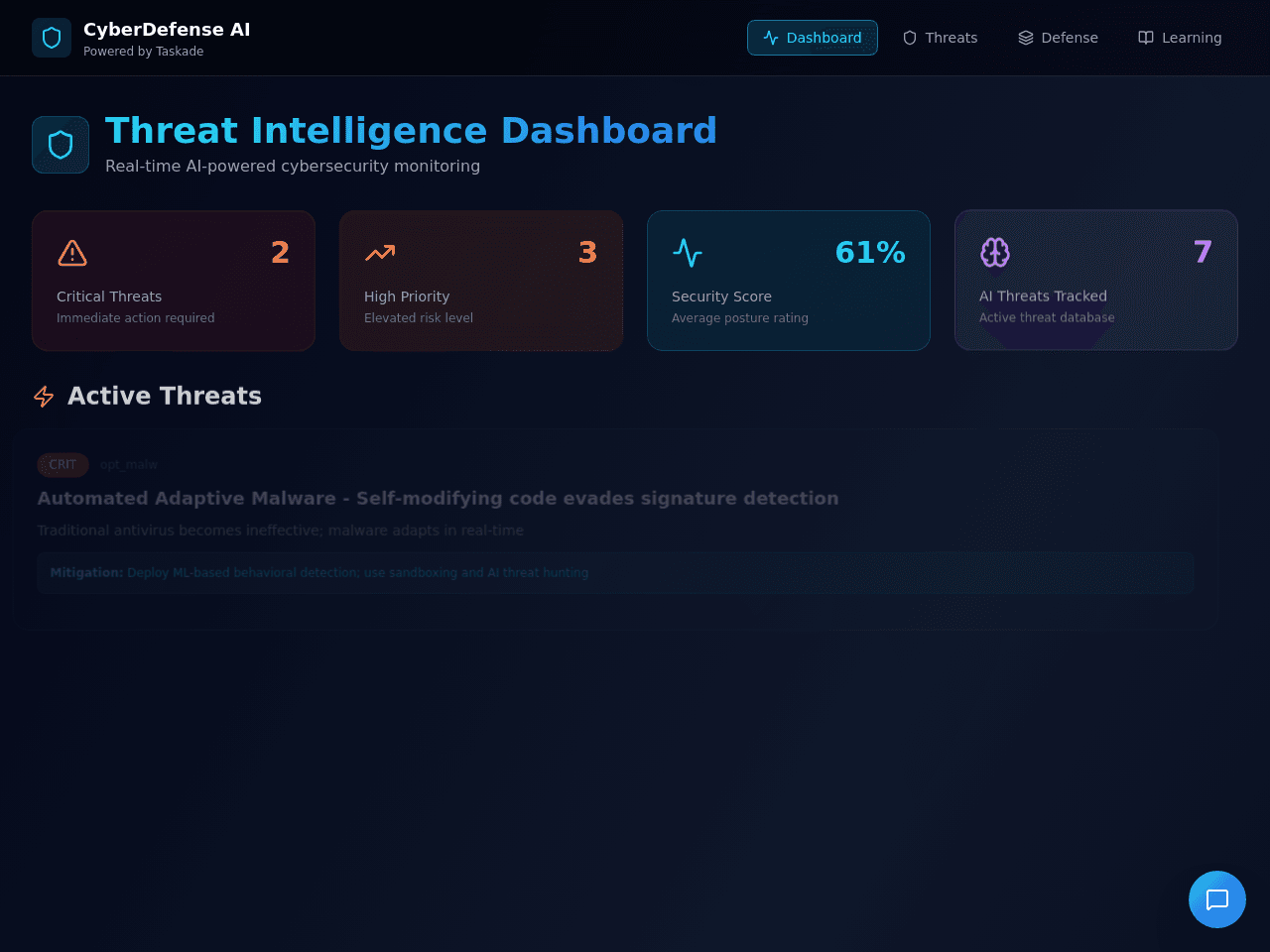This screenshot has width=1270, height=952.
Task: Click the 'Powered by Taskade' text
Action: (143, 52)
